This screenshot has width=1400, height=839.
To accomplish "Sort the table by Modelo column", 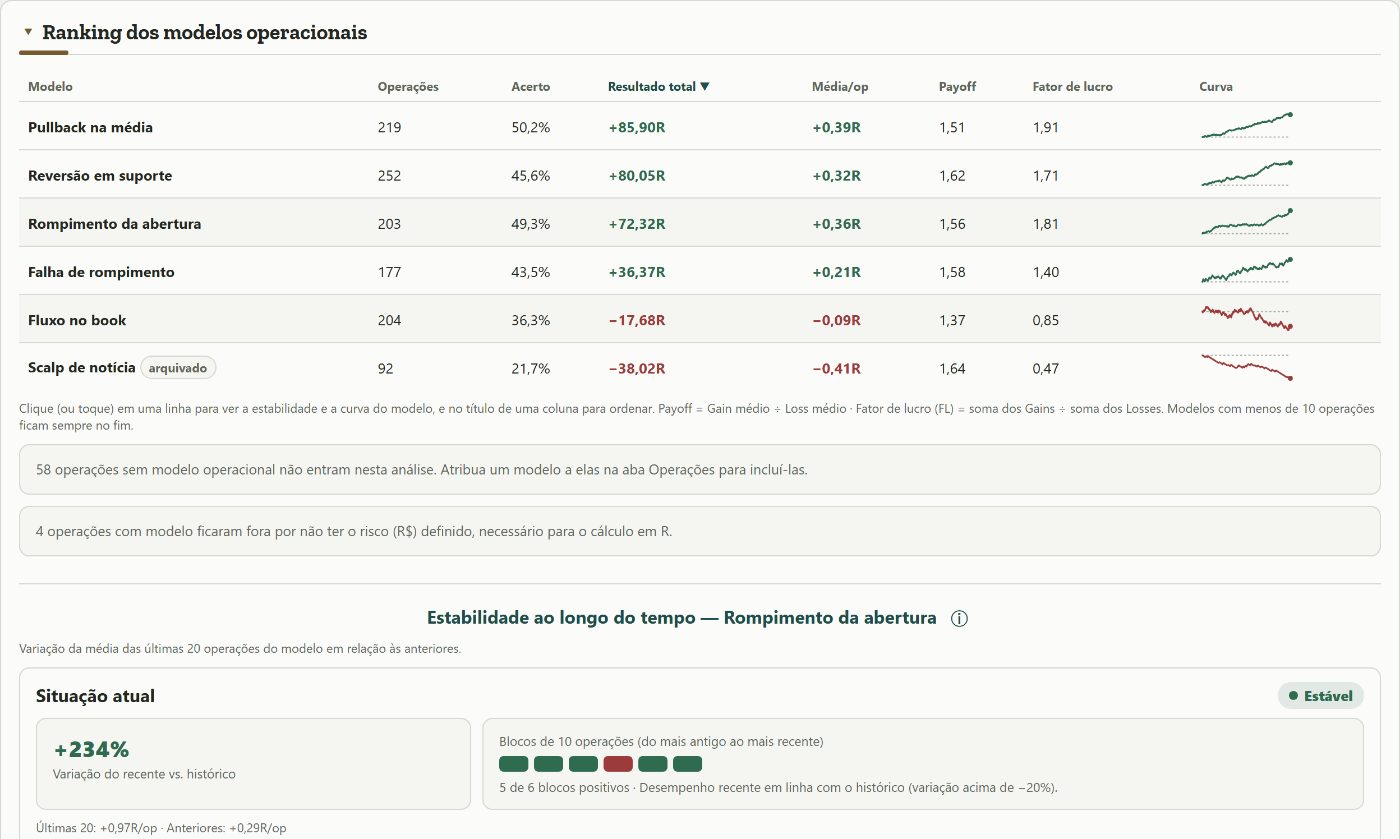I will (x=50, y=87).
